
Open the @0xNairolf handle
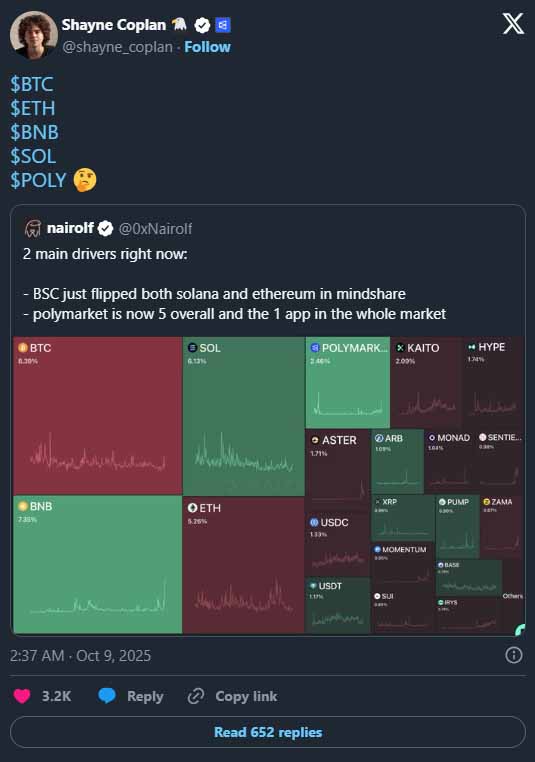(155, 228)
